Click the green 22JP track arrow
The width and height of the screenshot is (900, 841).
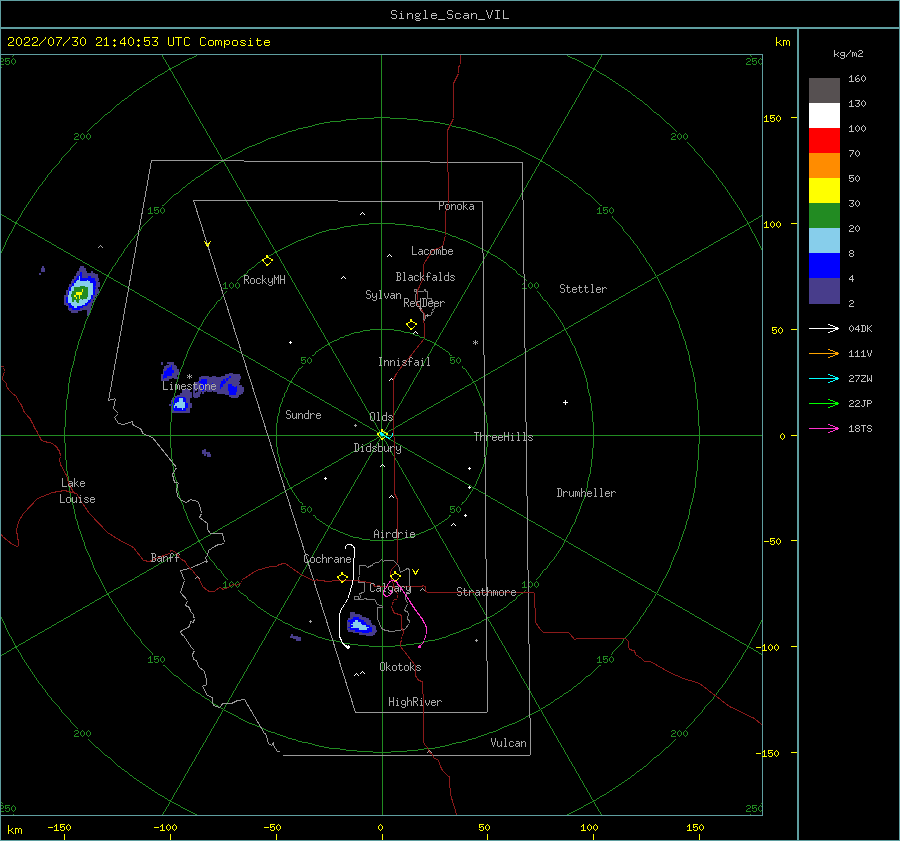(x=824, y=404)
